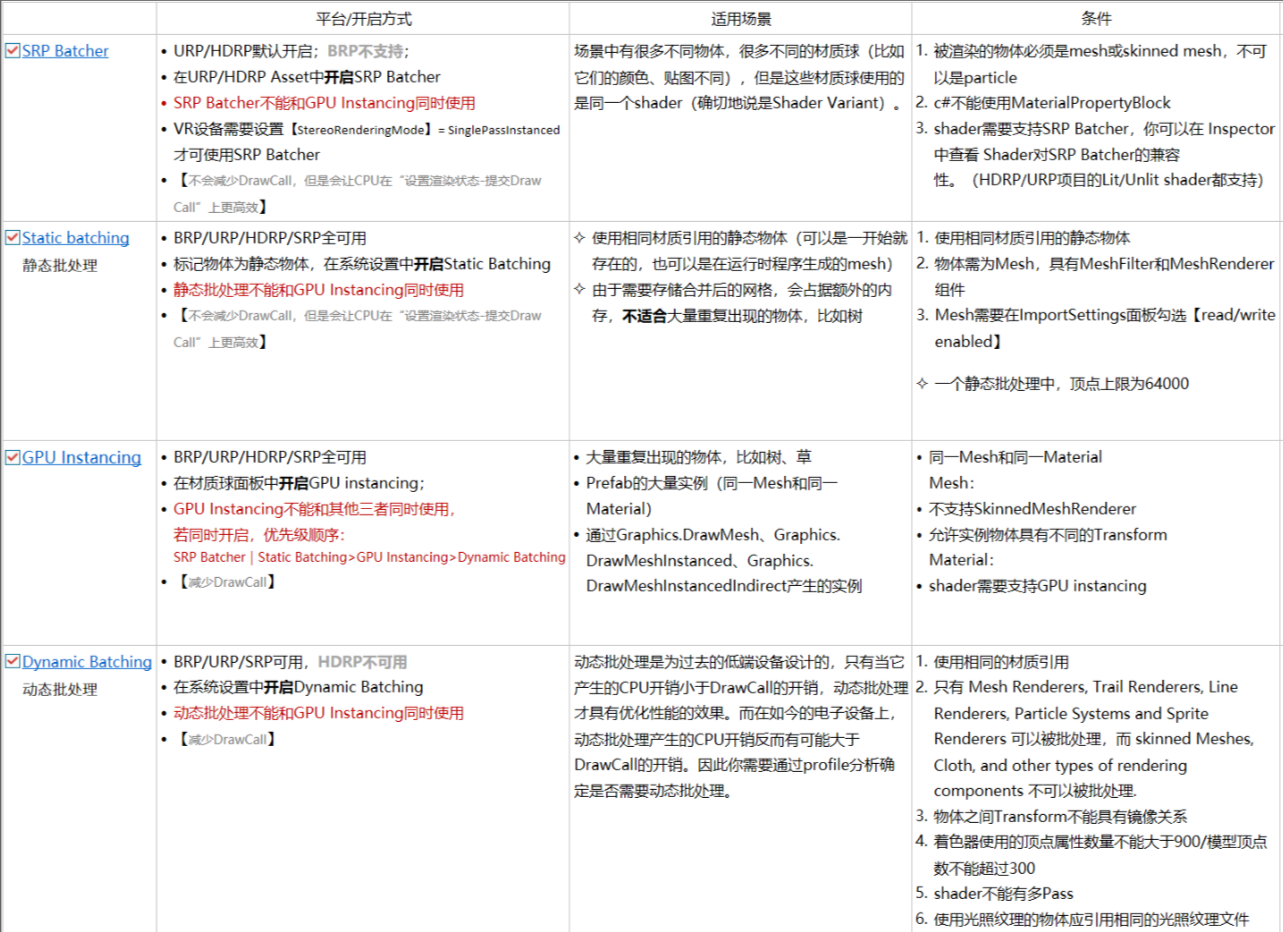Open the GPU Instancing hyperlink
1283x932 pixels.
pos(80,457)
